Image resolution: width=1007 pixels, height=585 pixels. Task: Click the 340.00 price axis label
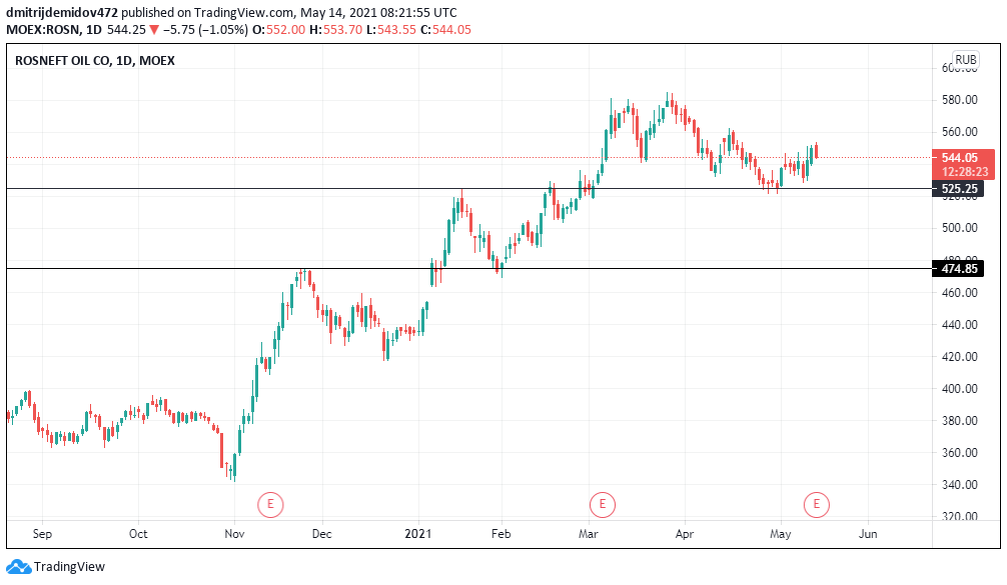click(959, 485)
